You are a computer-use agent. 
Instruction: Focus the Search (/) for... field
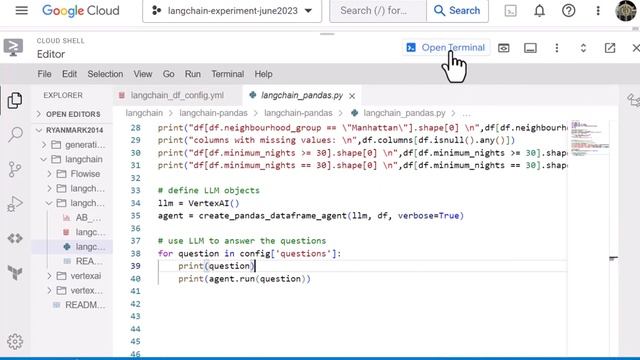[378, 11]
